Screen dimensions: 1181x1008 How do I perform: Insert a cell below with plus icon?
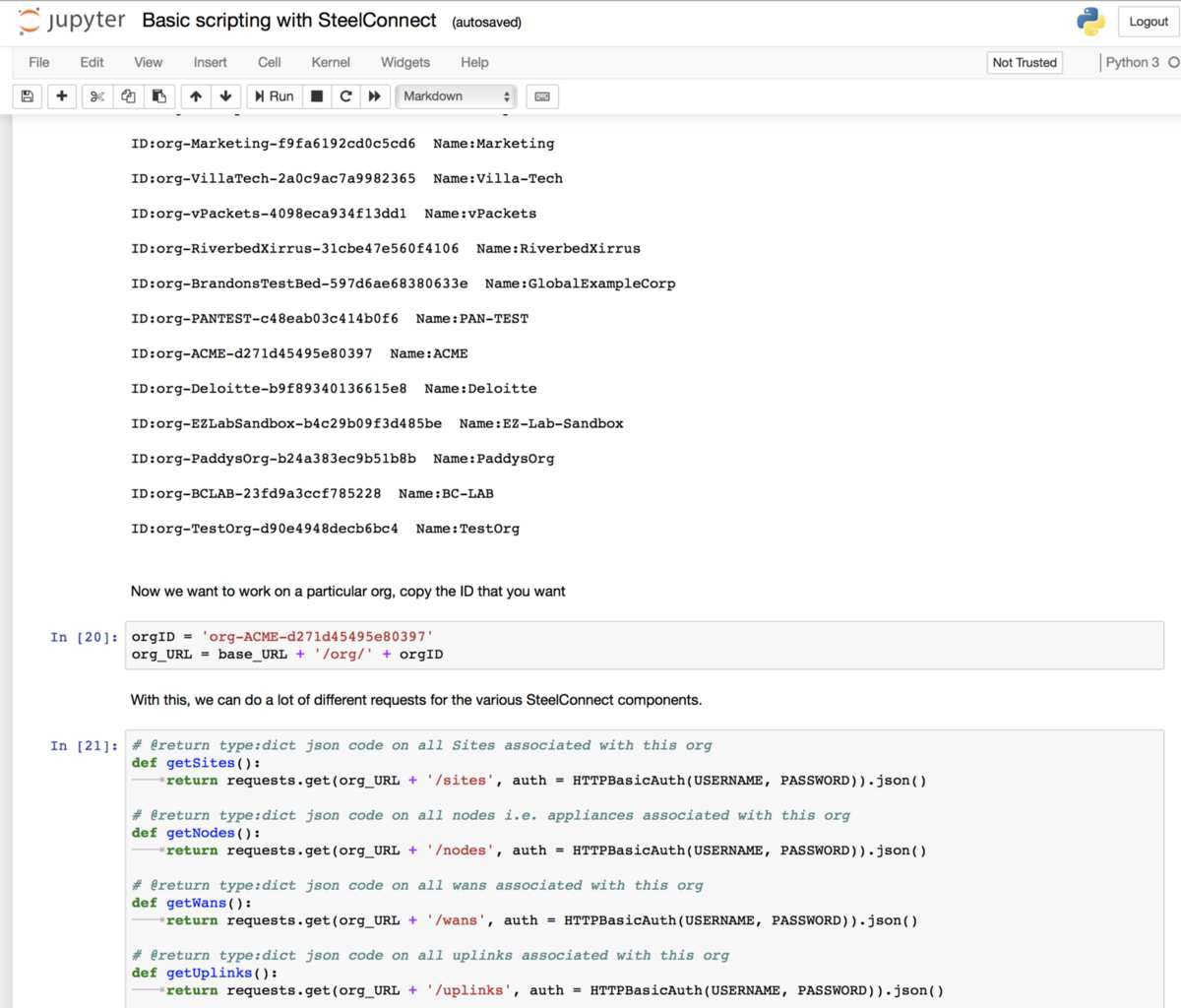click(x=62, y=96)
